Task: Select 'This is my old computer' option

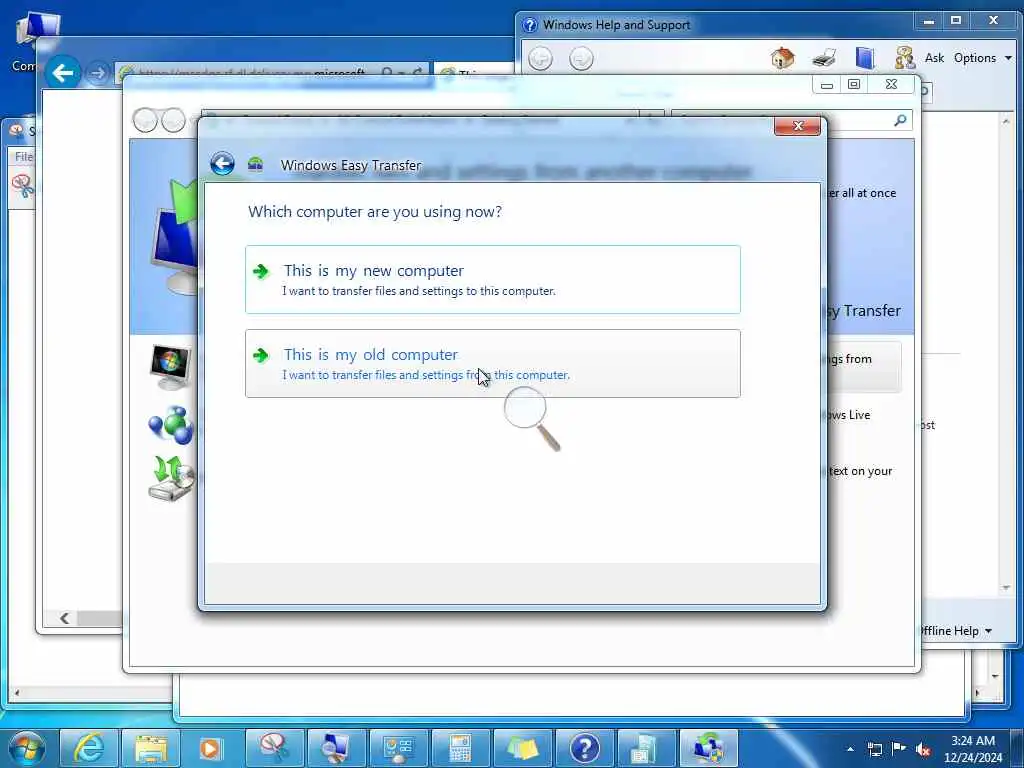Action: [492, 363]
